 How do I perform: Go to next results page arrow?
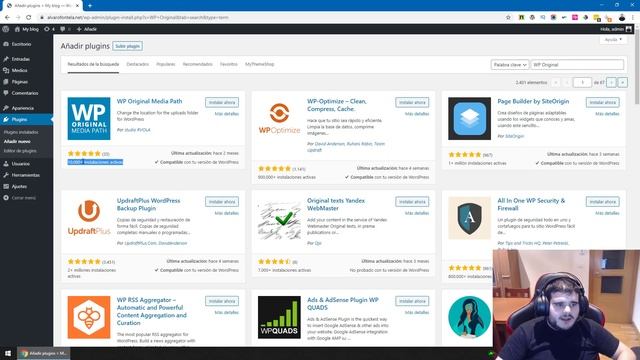611,82
